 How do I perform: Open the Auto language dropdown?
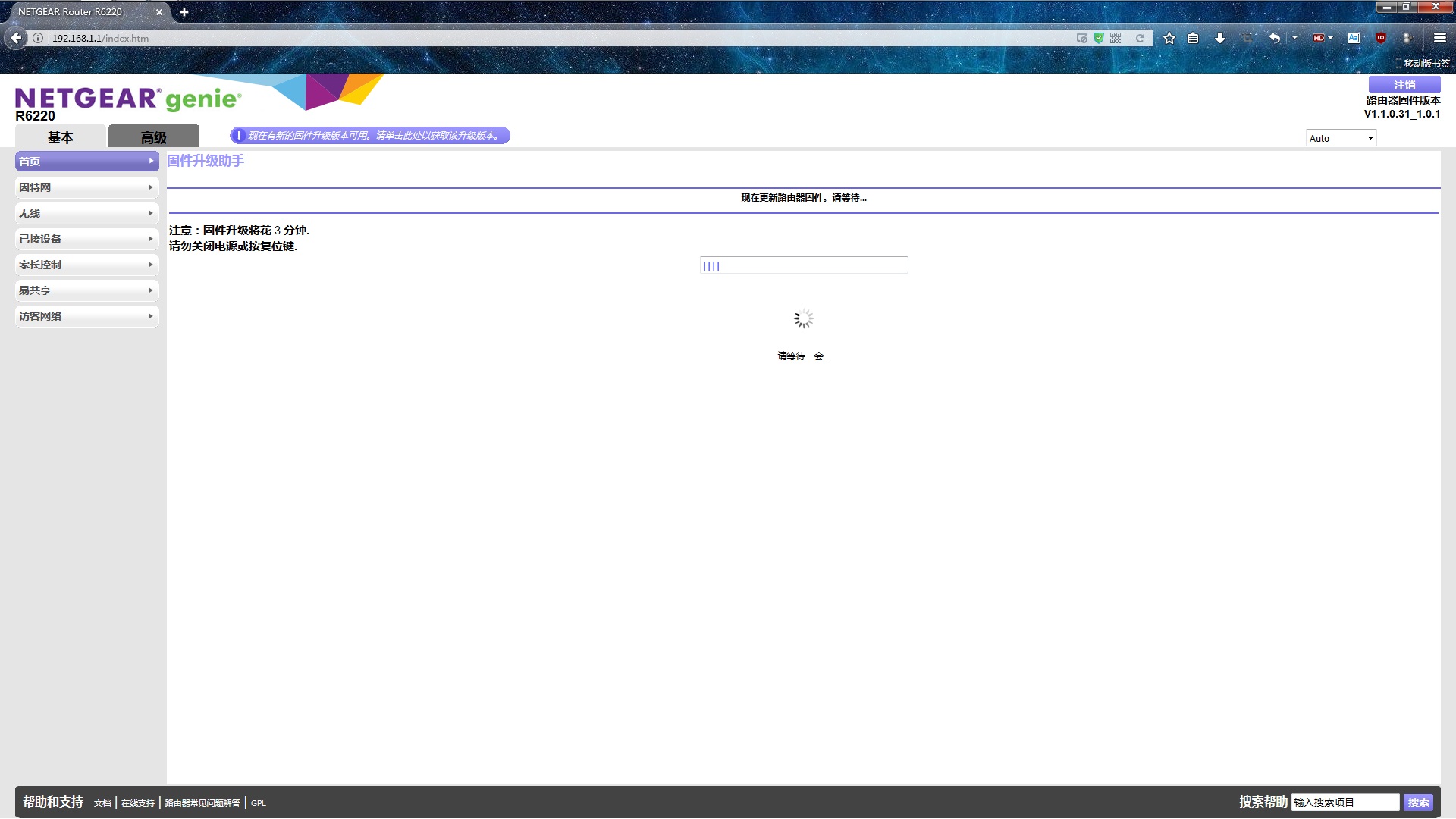pyautogui.click(x=1341, y=138)
